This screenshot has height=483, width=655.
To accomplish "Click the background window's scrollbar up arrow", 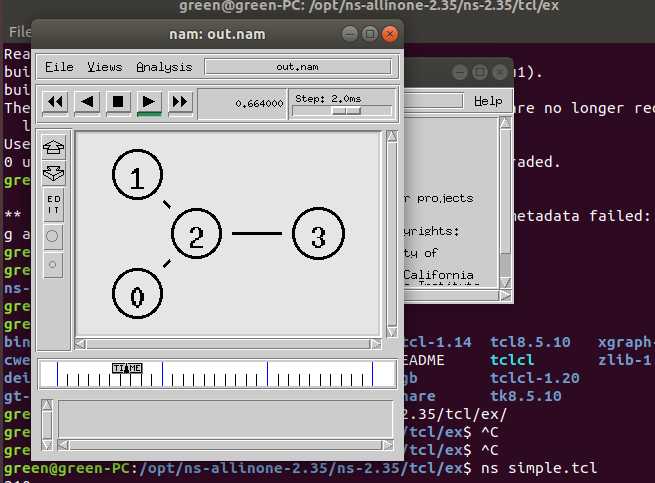I will [505, 123].
